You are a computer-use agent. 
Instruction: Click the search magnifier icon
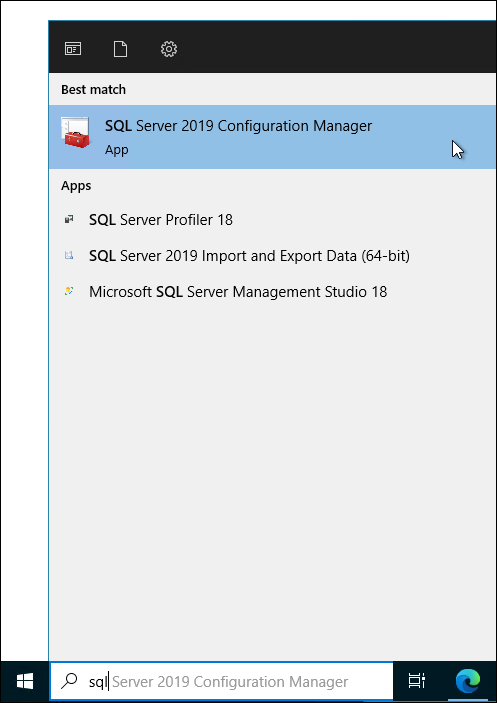pos(69,682)
